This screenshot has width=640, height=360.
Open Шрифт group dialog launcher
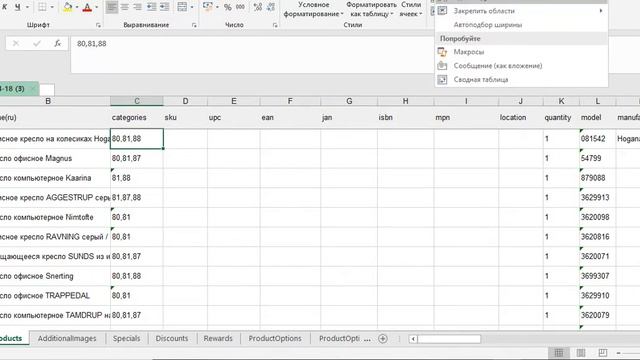point(98,25)
